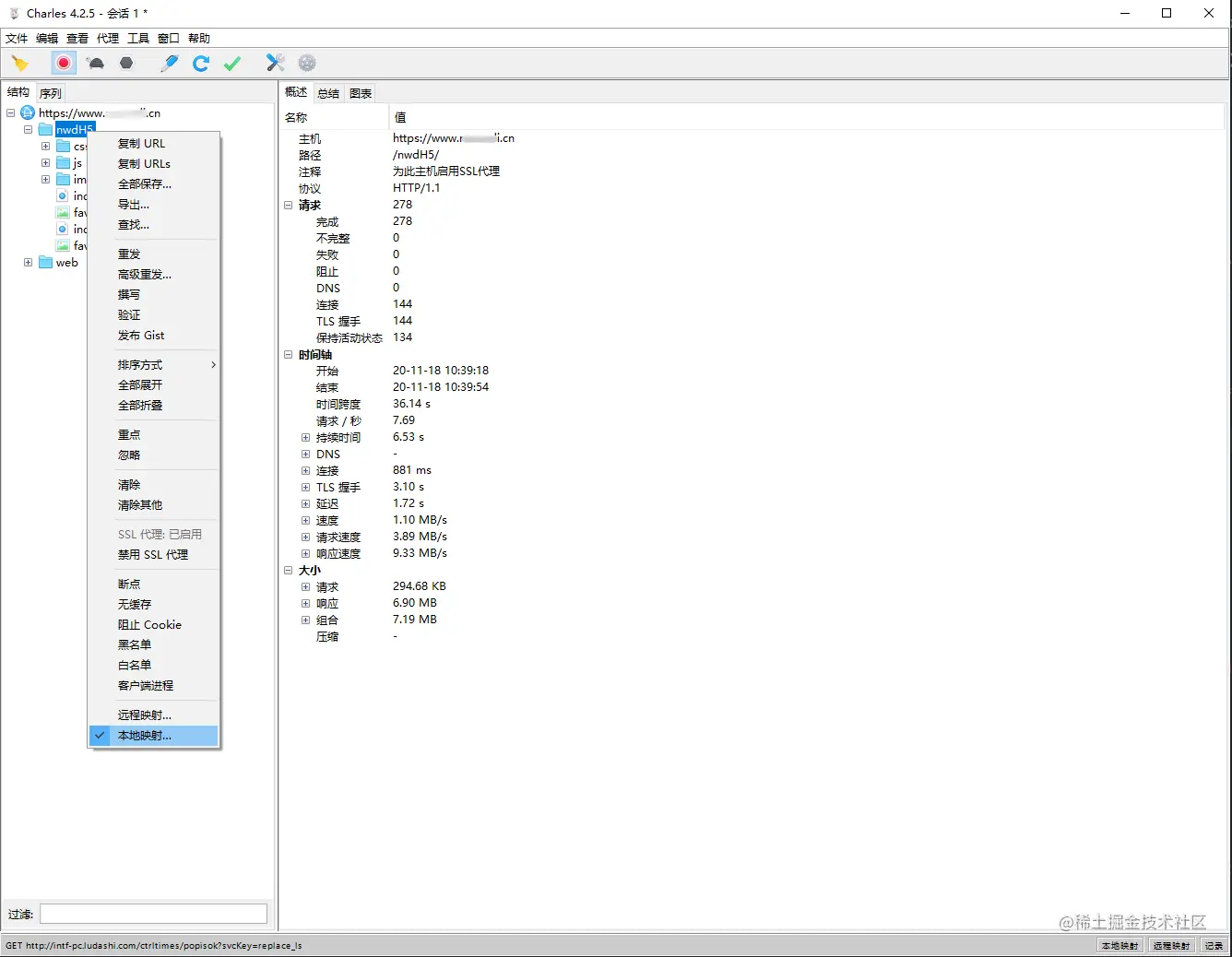This screenshot has width=1232, height=957.
Task: Toggle 无缓存 in the context menu
Action: click(x=154, y=605)
